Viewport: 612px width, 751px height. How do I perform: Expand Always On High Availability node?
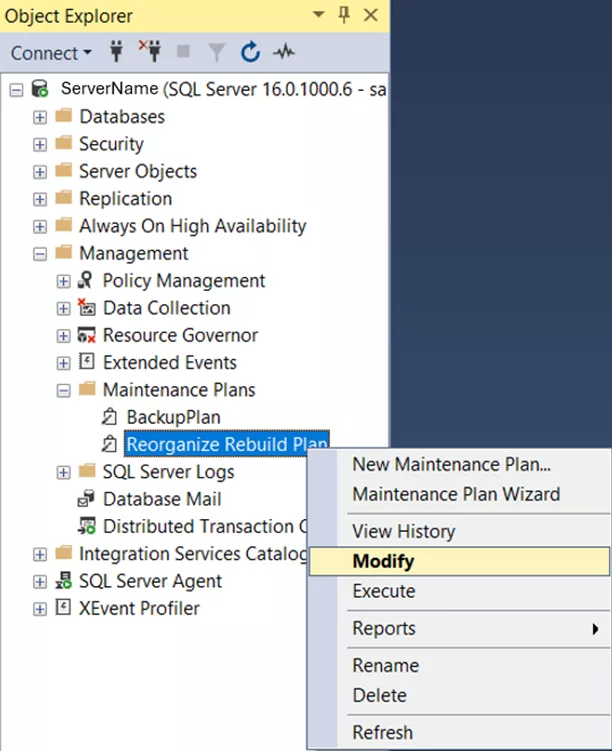click(x=40, y=226)
